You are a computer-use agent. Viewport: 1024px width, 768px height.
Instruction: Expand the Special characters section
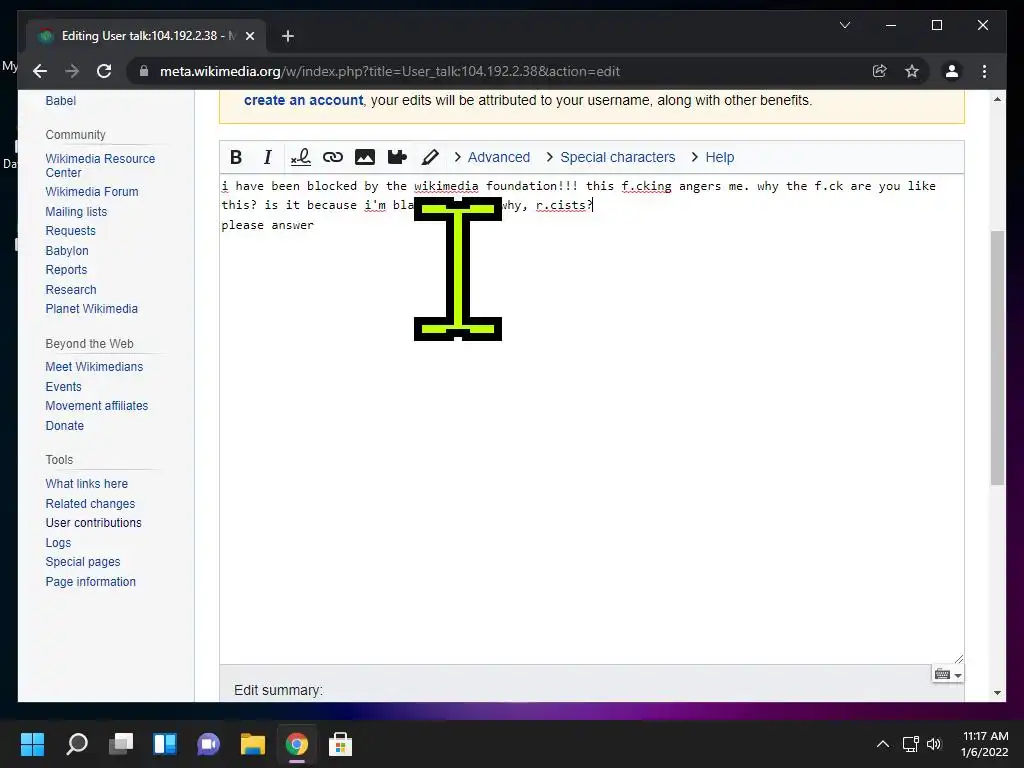[x=610, y=157]
